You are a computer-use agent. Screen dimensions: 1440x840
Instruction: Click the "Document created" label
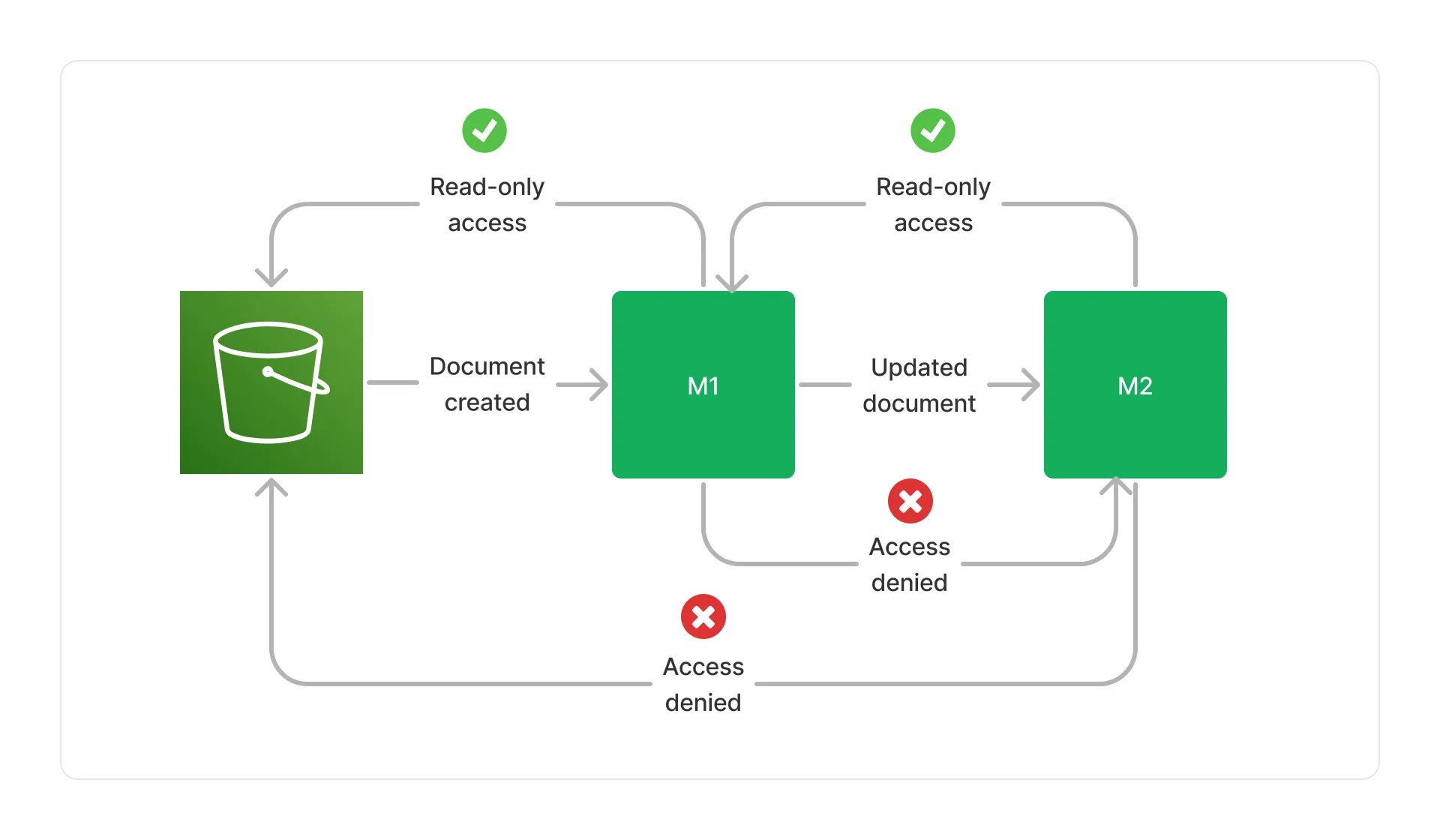[x=487, y=384]
